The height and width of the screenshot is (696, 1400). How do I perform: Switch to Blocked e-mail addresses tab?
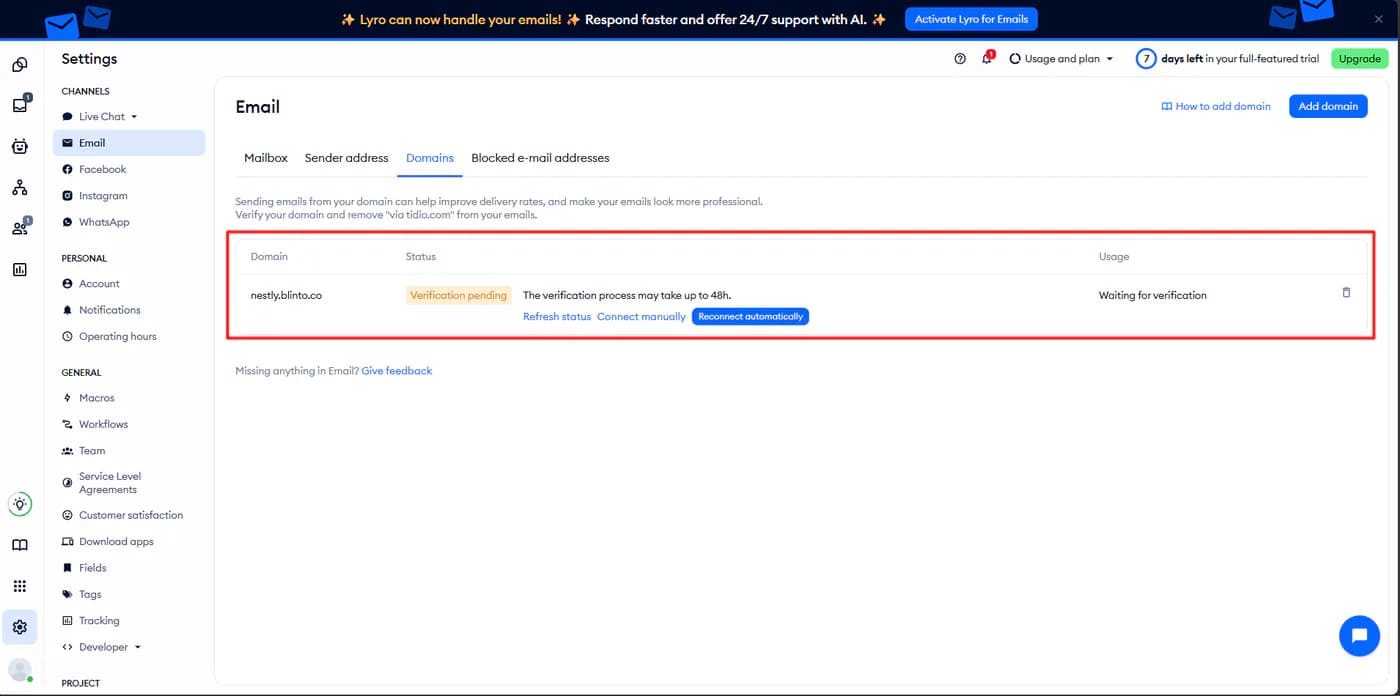click(540, 158)
